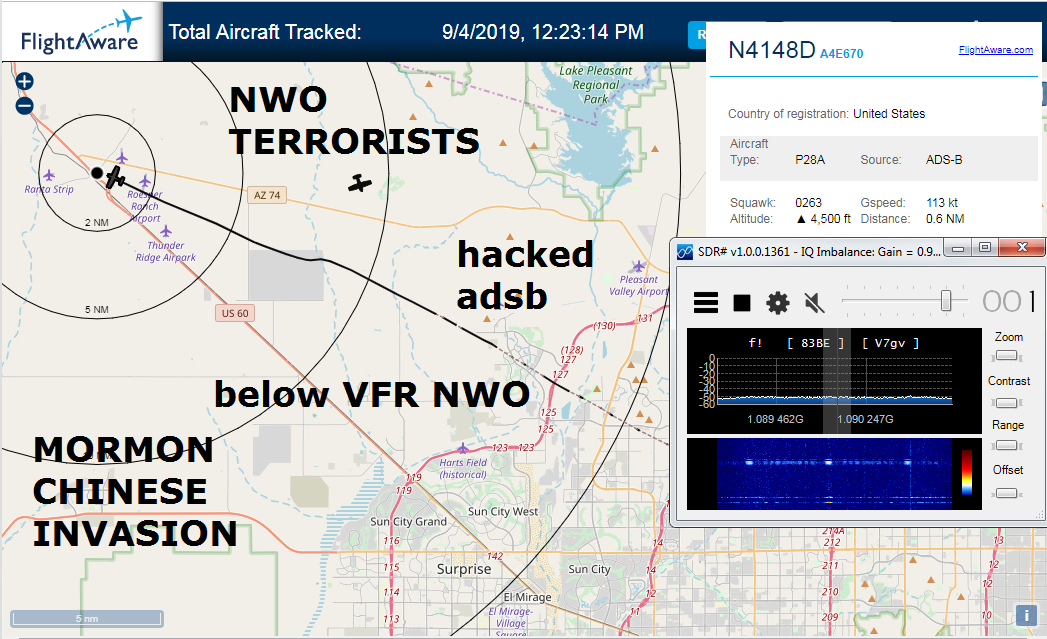Toggle the SDR# mute speaker icon
This screenshot has height=639, width=1047.
coord(814,303)
